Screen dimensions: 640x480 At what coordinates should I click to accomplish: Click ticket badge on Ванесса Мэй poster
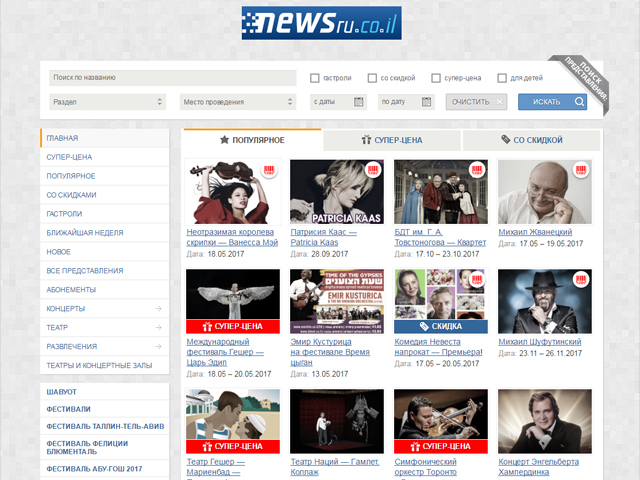click(269, 170)
